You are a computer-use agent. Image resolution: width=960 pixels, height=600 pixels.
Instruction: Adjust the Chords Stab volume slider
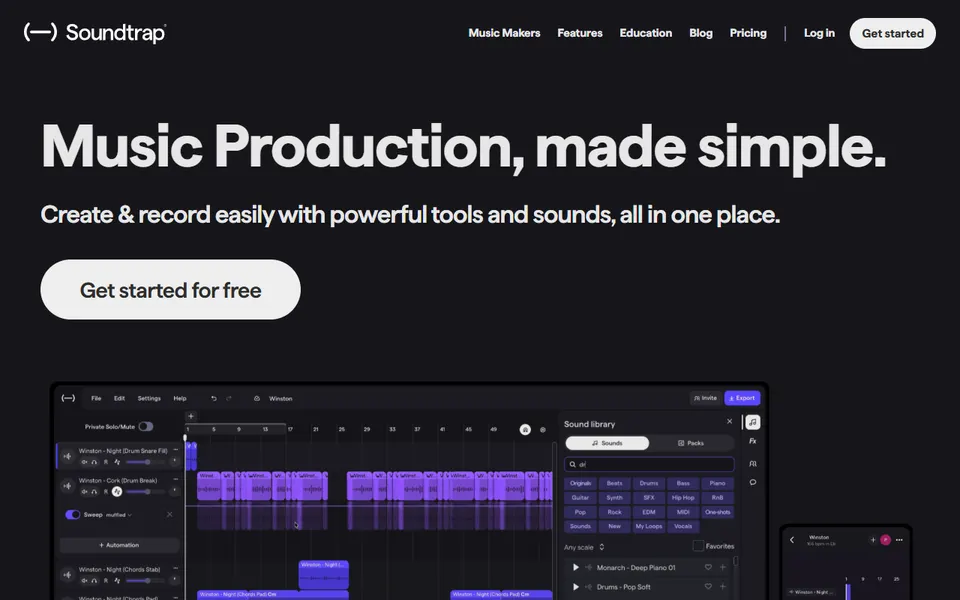145,580
